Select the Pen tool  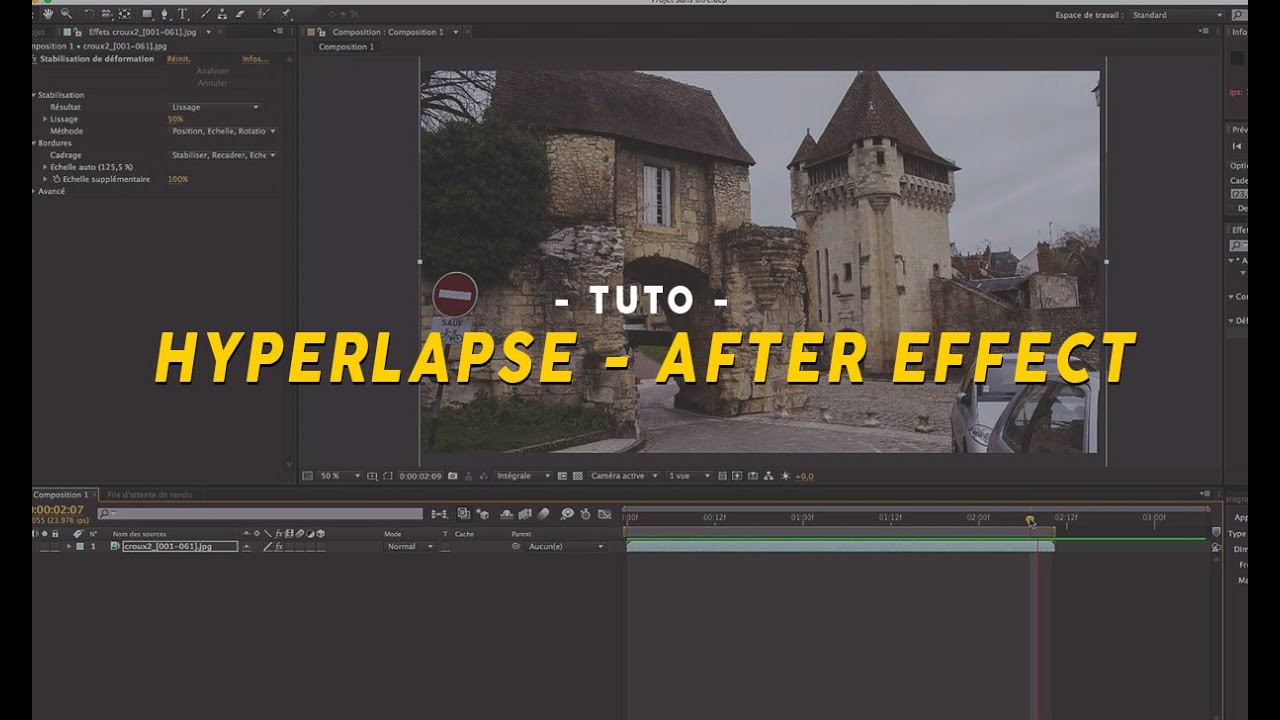(164, 14)
